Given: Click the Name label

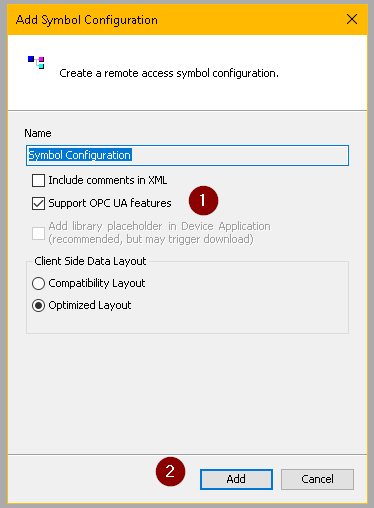Looking at the screenshot, I should coord(38,133).
